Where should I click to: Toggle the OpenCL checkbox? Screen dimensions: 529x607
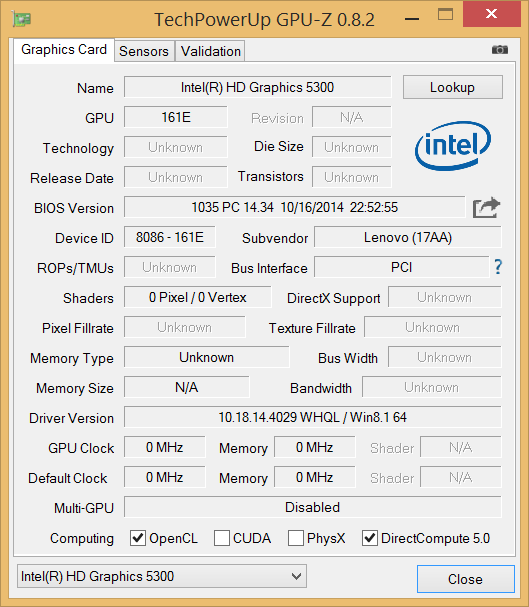point(138,538)
